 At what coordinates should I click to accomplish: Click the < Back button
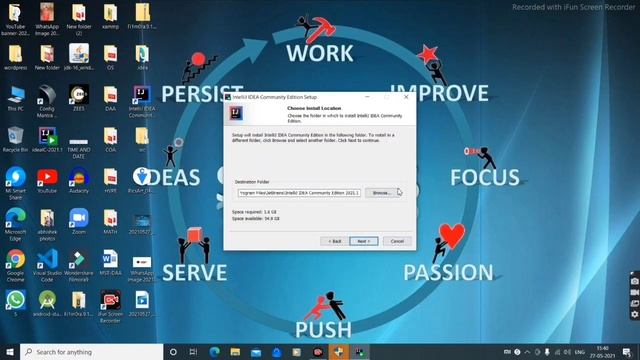click(334, 241)
